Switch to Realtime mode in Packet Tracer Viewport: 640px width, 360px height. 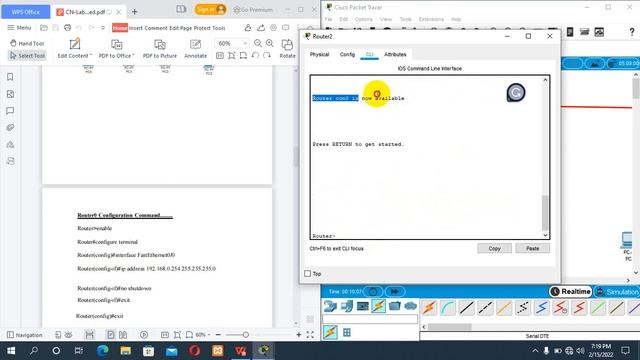[x=571, y=291]
